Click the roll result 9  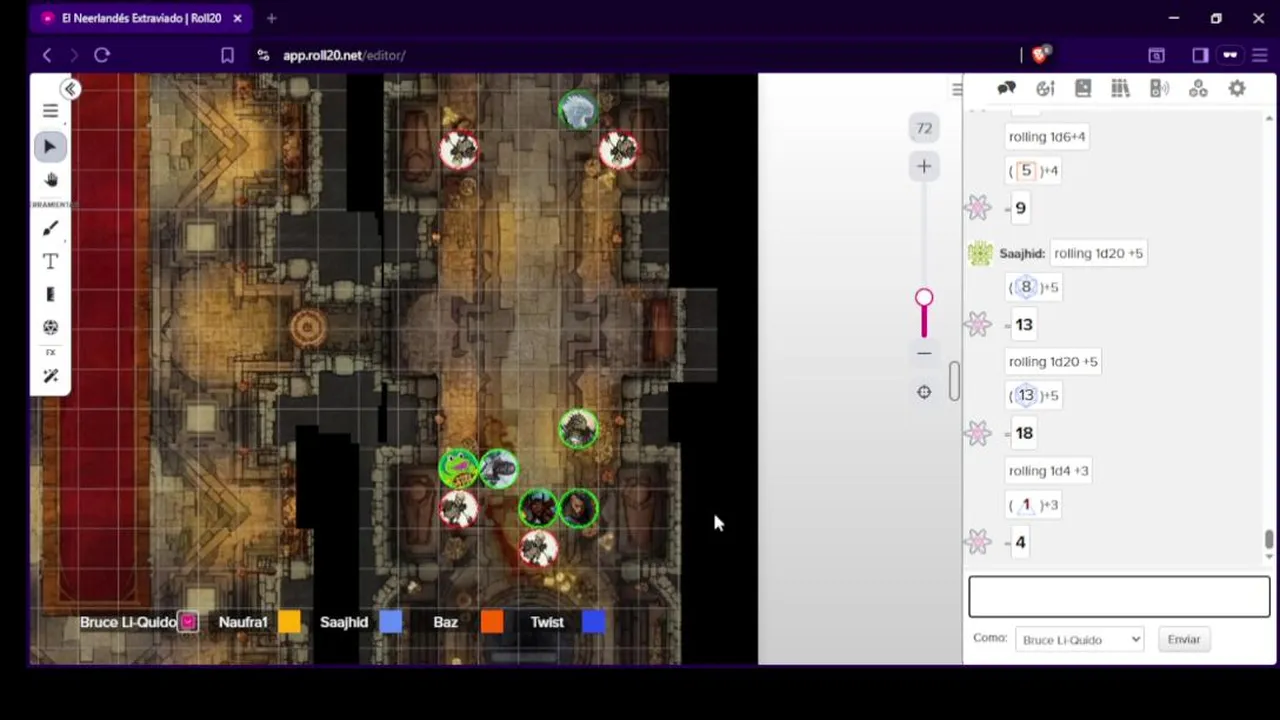click(1020, 208)
